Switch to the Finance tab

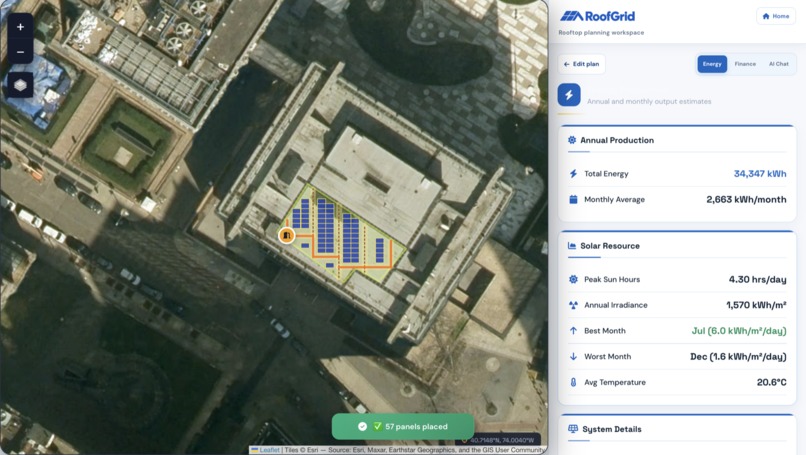click(745, 64)
